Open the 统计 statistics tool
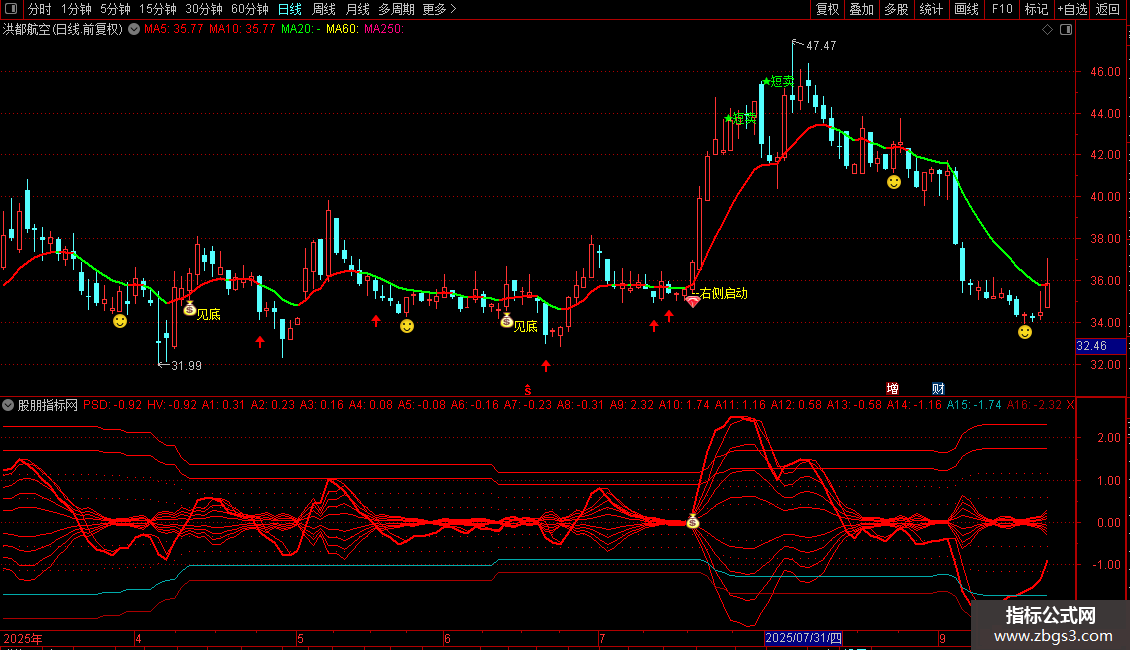The image size is (1130, 650). [x=930, y=9]
